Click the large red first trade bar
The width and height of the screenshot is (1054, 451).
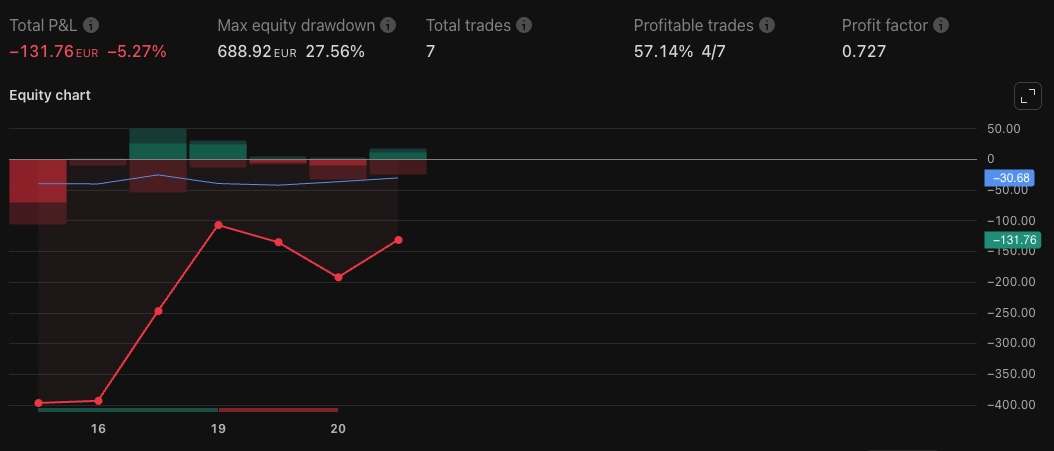pos(38,185)
